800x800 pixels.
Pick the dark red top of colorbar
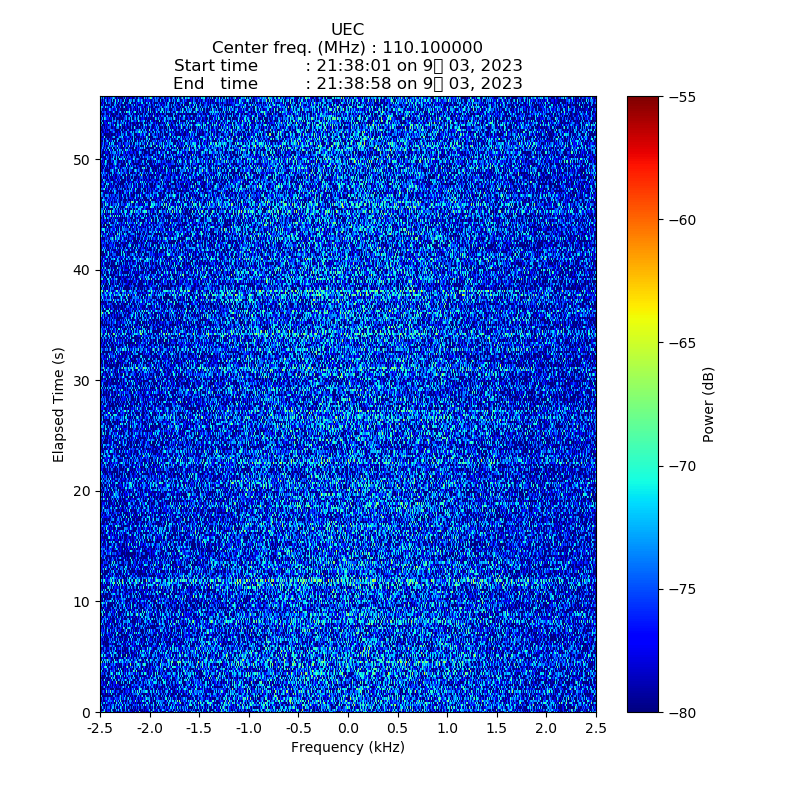[643, 101]
